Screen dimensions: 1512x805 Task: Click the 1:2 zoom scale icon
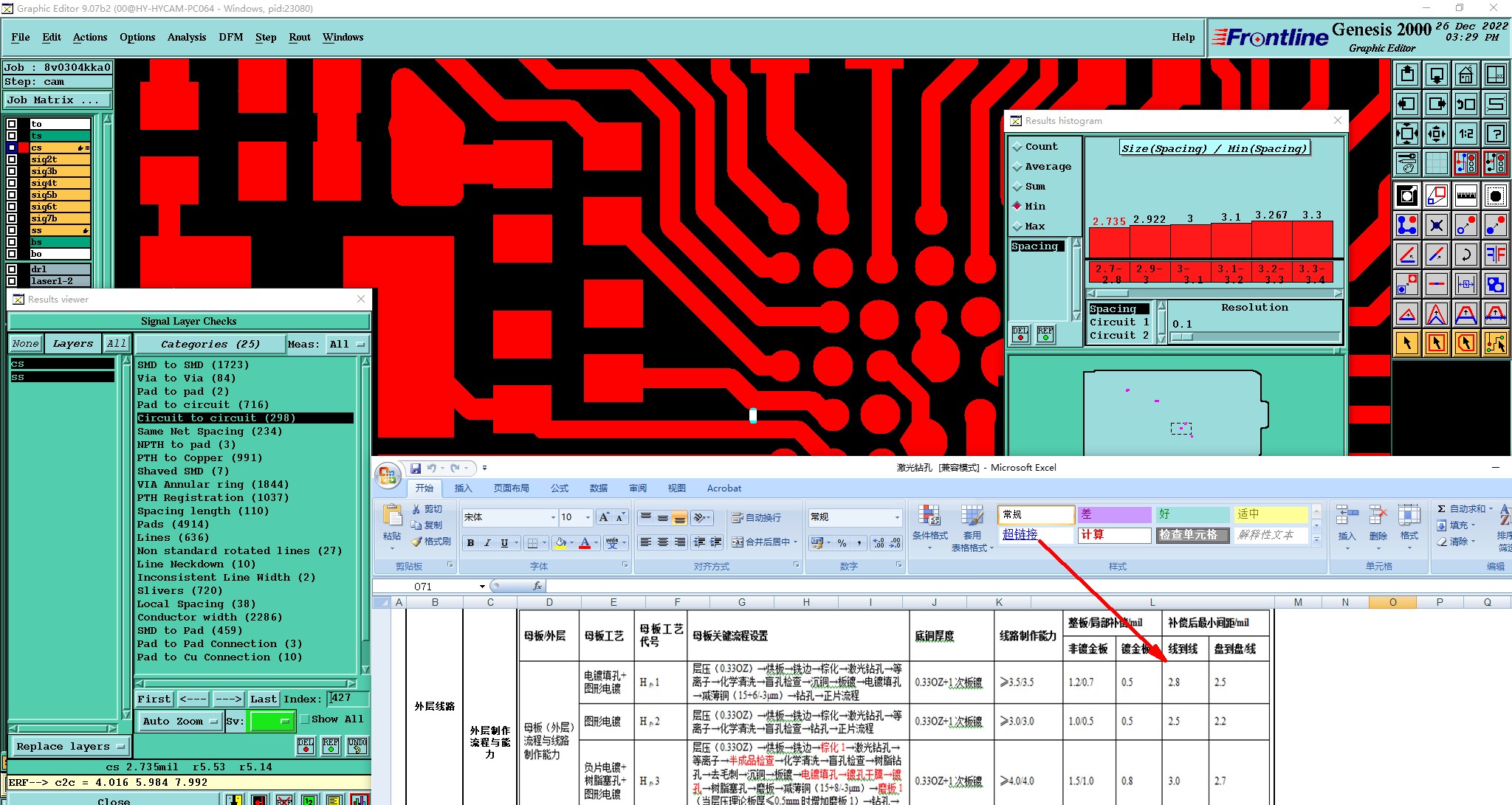click(1465, 134)
